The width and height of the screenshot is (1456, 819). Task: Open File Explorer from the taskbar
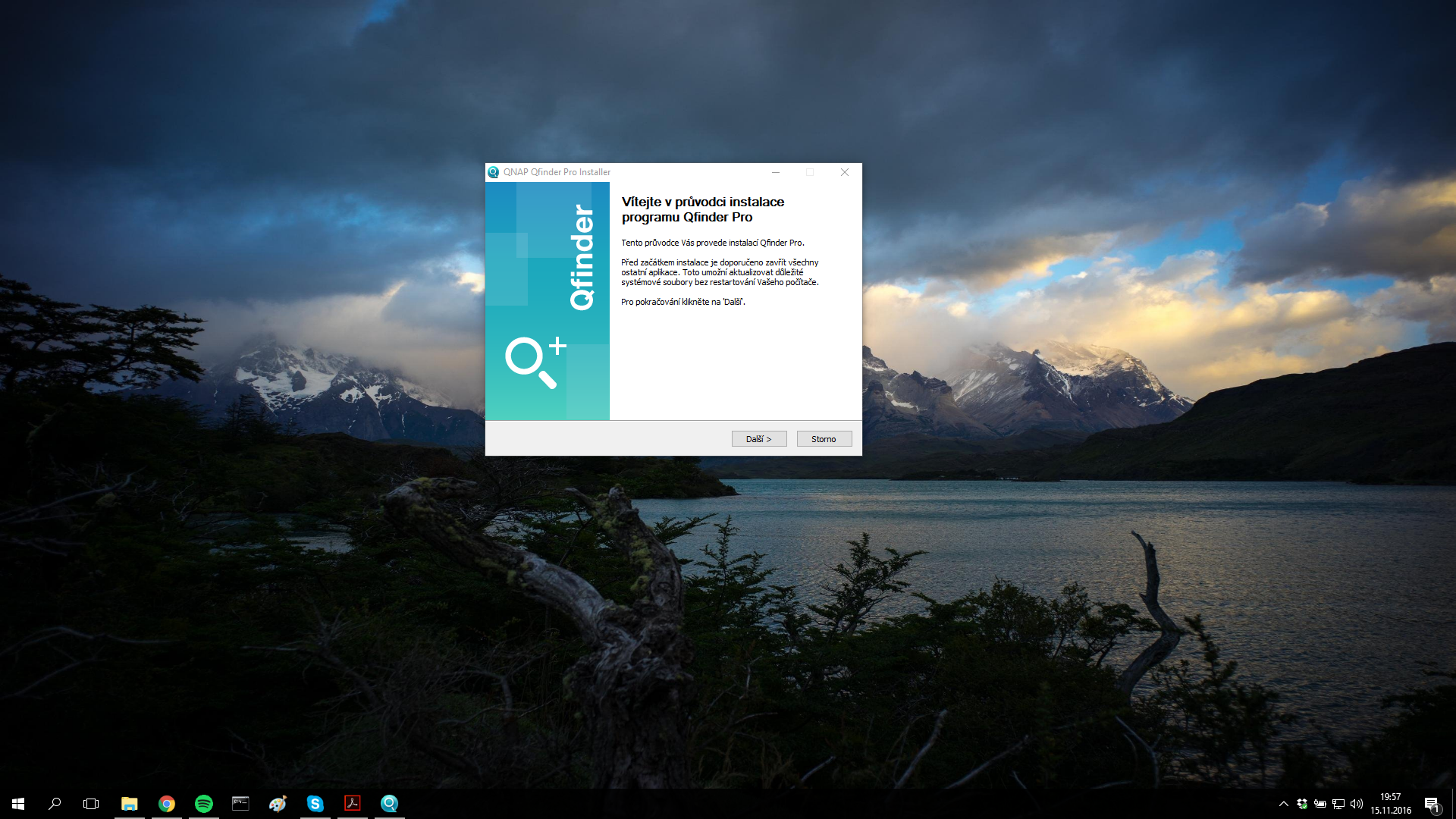pyautogui.click(x=130, y=803)
